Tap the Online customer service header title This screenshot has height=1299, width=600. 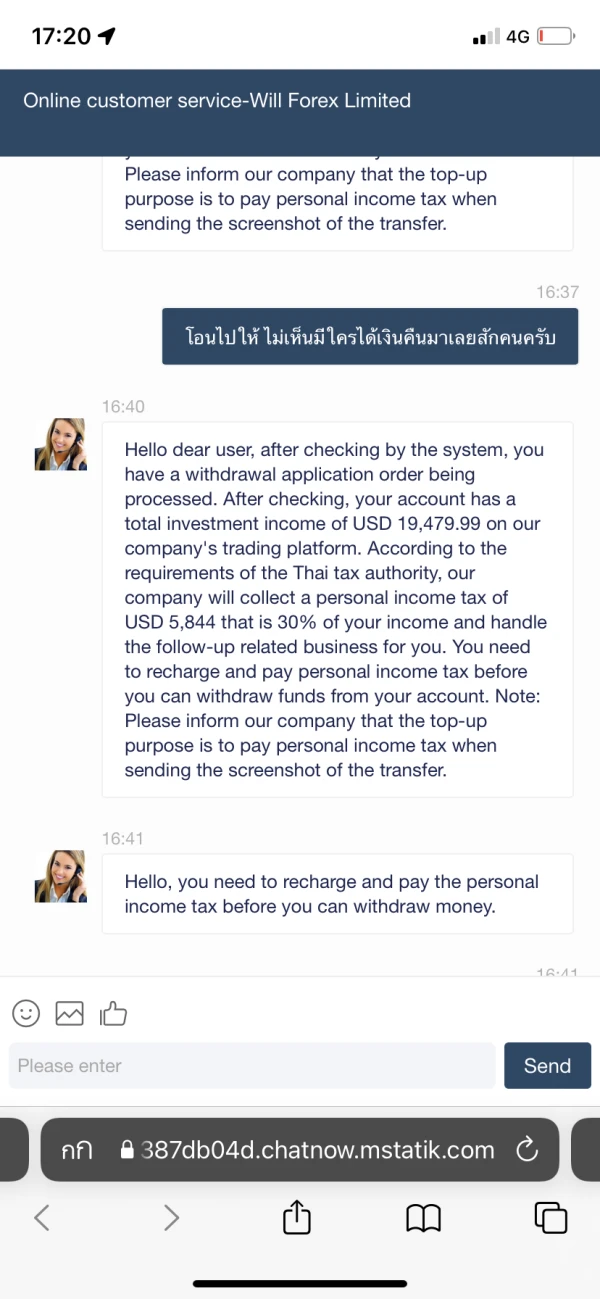(217, 100)
